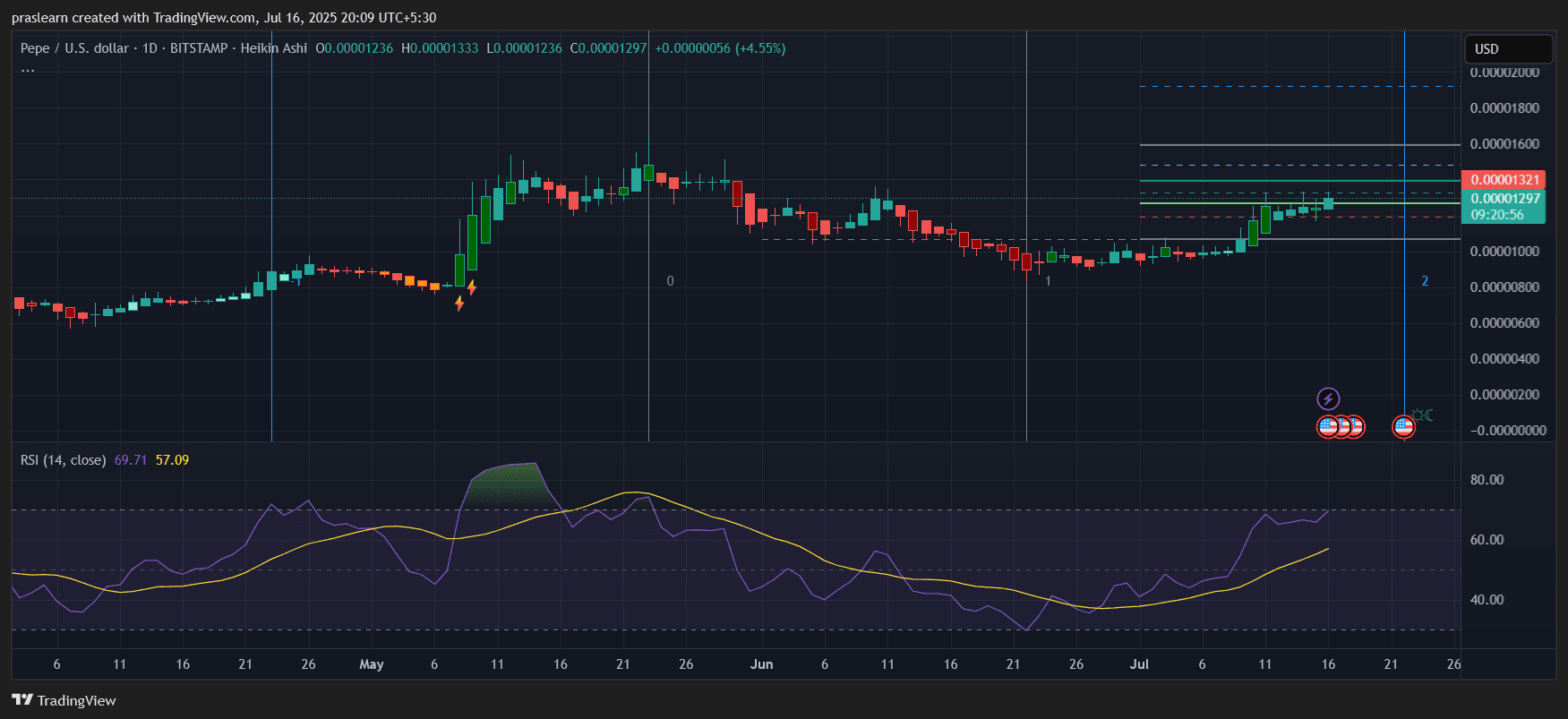Click the 0.00000400 price axis label
The width and height of the screenshot is (1568, 719).
click(x=1504, y=359)
